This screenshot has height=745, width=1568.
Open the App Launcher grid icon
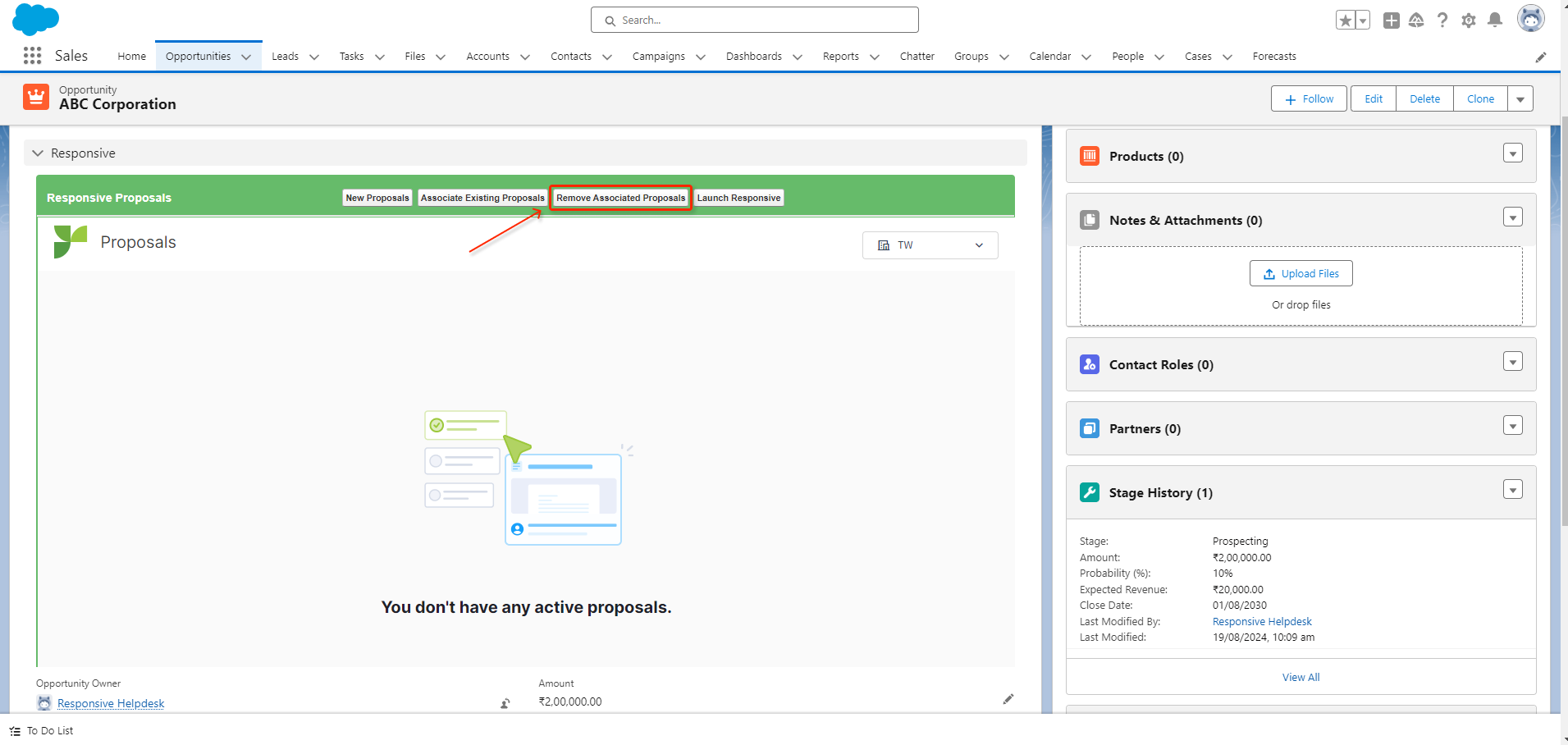click(x=32, y=56)
